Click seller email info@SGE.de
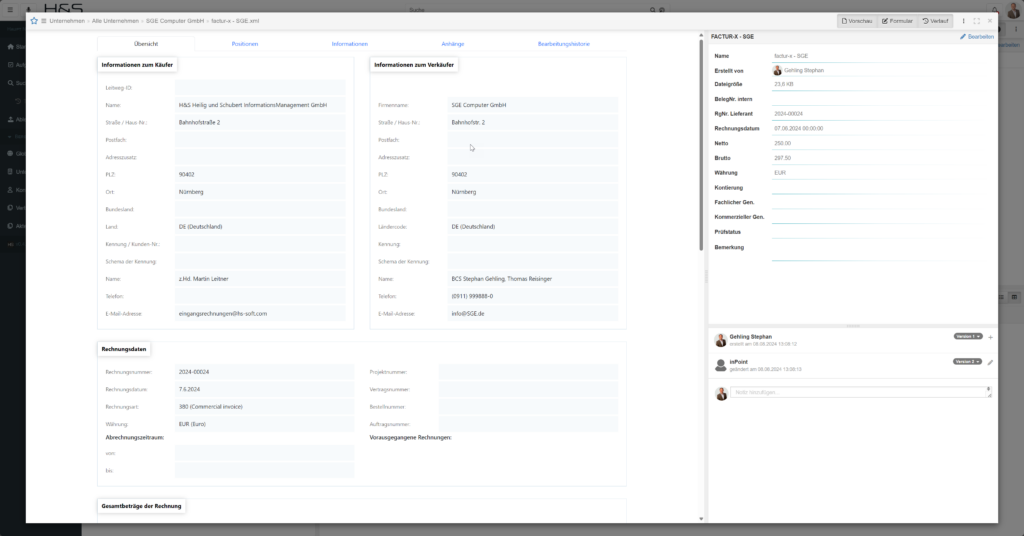Image resolution: width=1024 pixels, height=536 pixels. pos(532,313)
